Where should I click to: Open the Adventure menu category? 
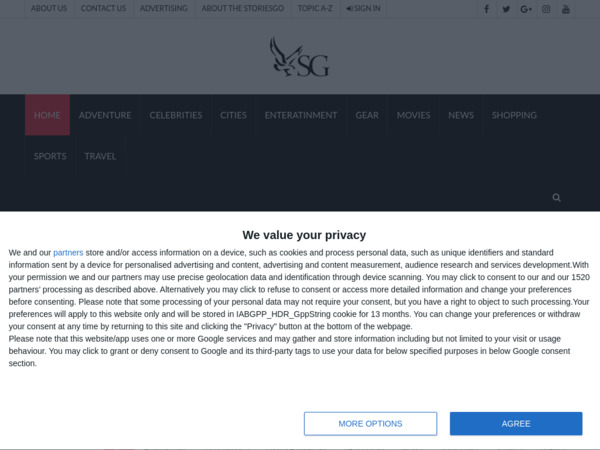pos(105,115)
